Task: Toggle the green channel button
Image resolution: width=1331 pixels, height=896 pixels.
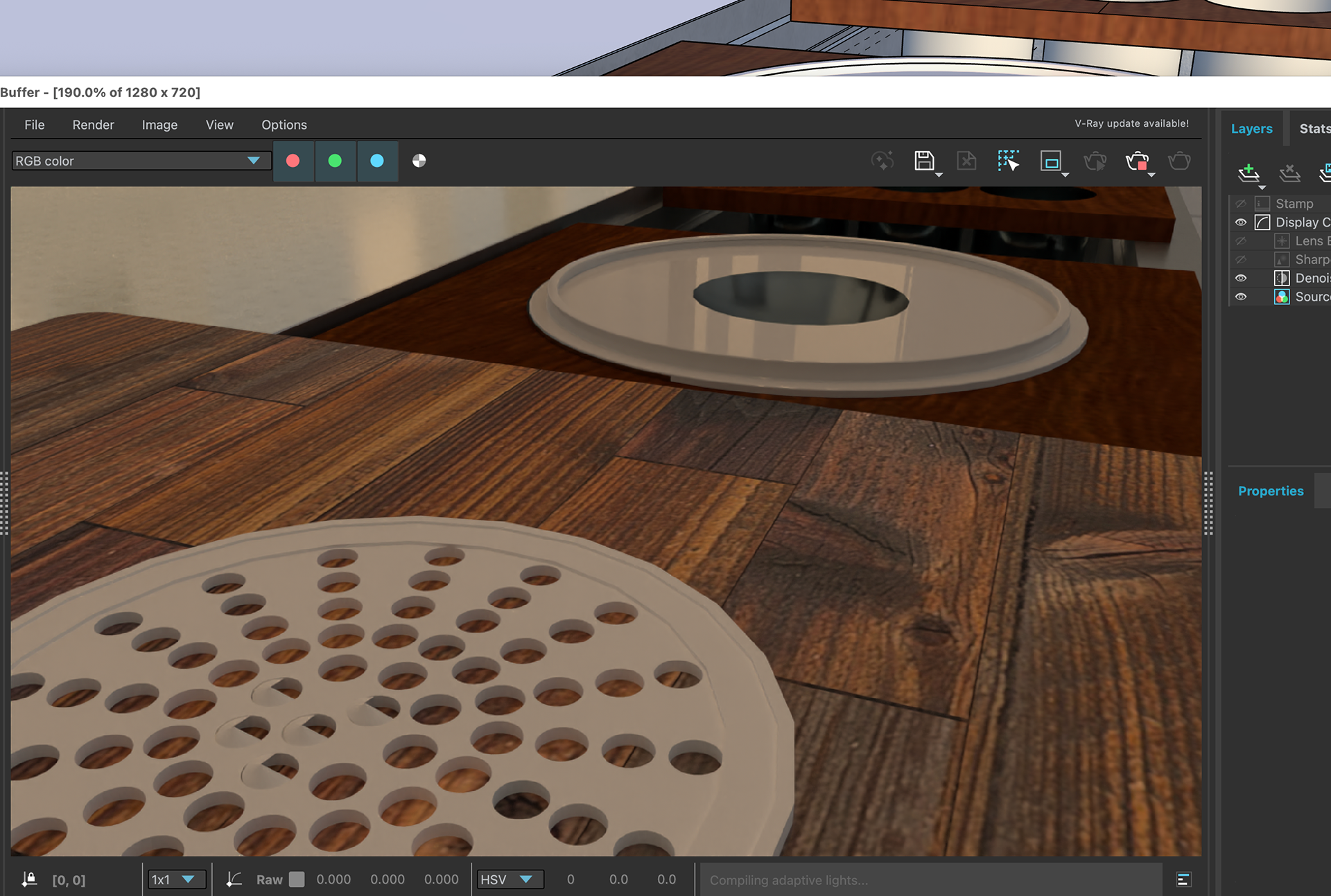Action: (x=336, y=161)
